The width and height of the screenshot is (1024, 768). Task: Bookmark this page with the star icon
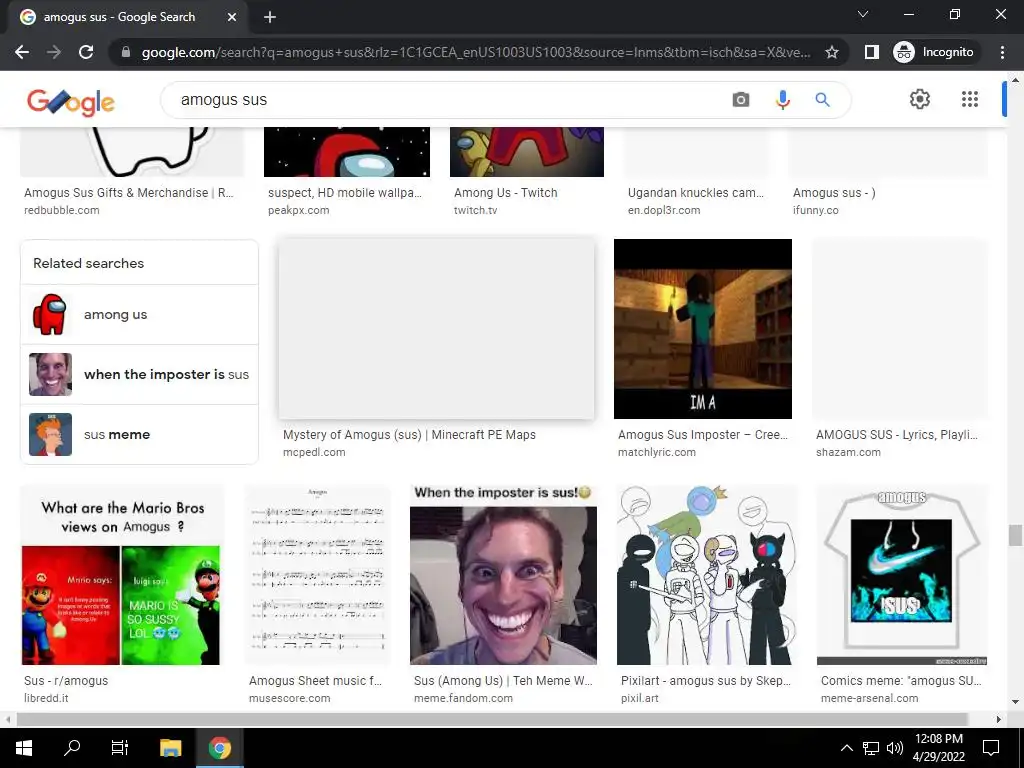click(x=831, y=52)
